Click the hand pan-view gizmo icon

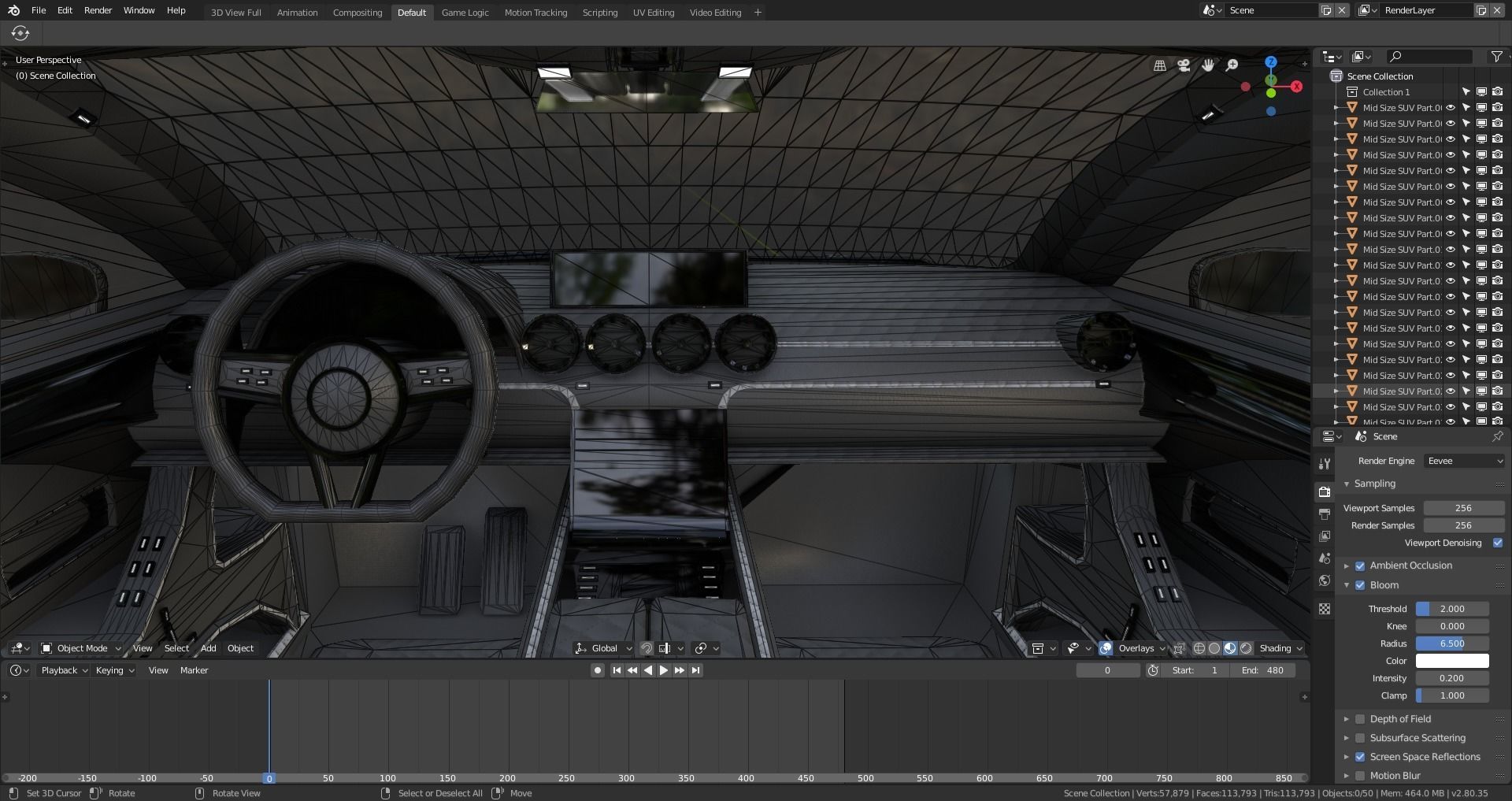pyautogui.click(x=1208, y=65)
